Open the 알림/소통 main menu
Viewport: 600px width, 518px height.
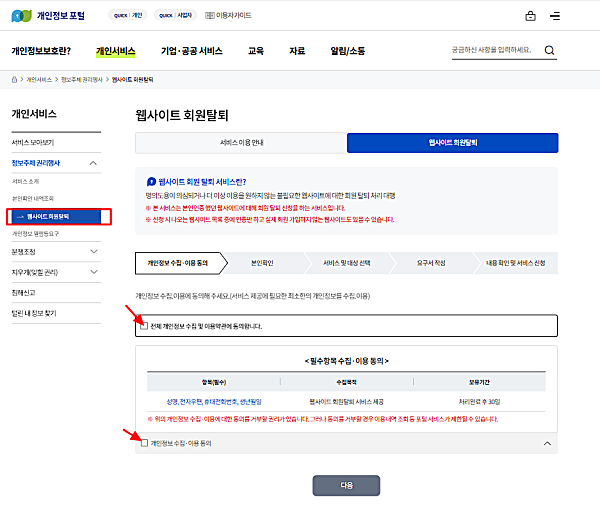(347, 51)
